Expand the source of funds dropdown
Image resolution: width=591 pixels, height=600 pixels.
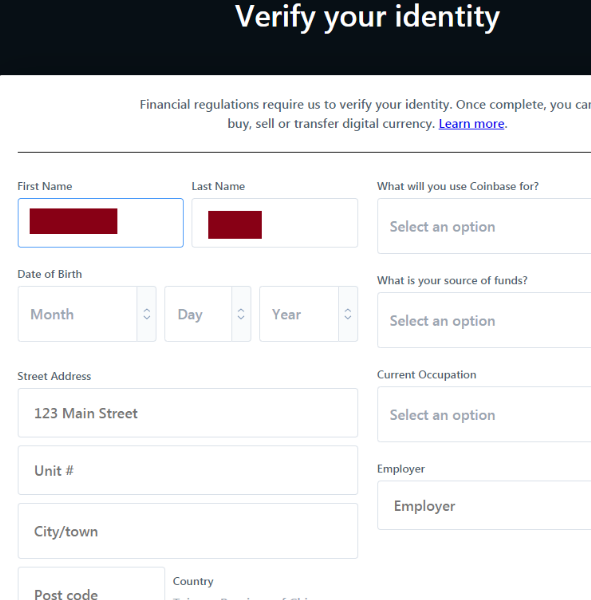(484, 320)
